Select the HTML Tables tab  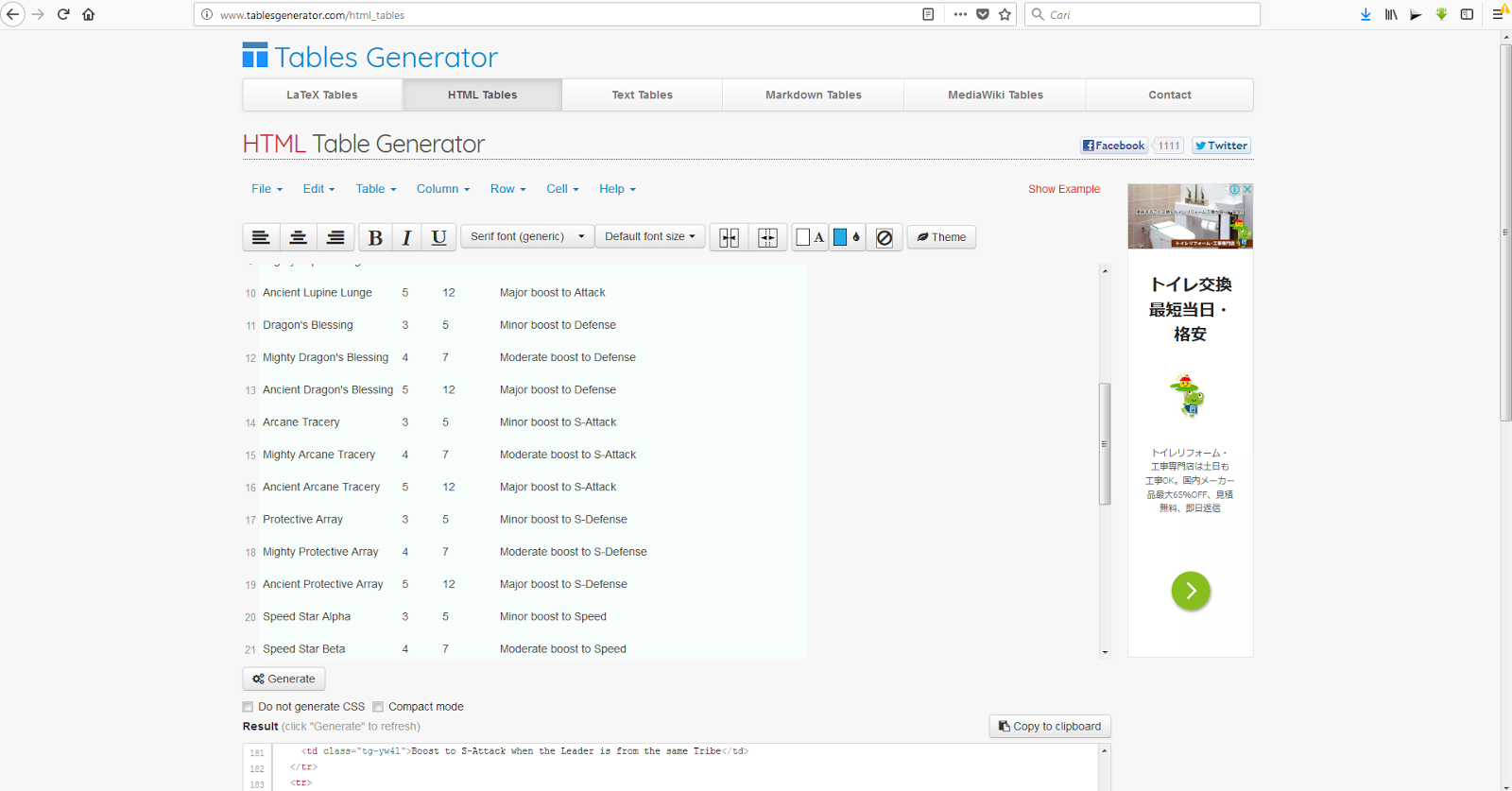(x=482, y=95)
